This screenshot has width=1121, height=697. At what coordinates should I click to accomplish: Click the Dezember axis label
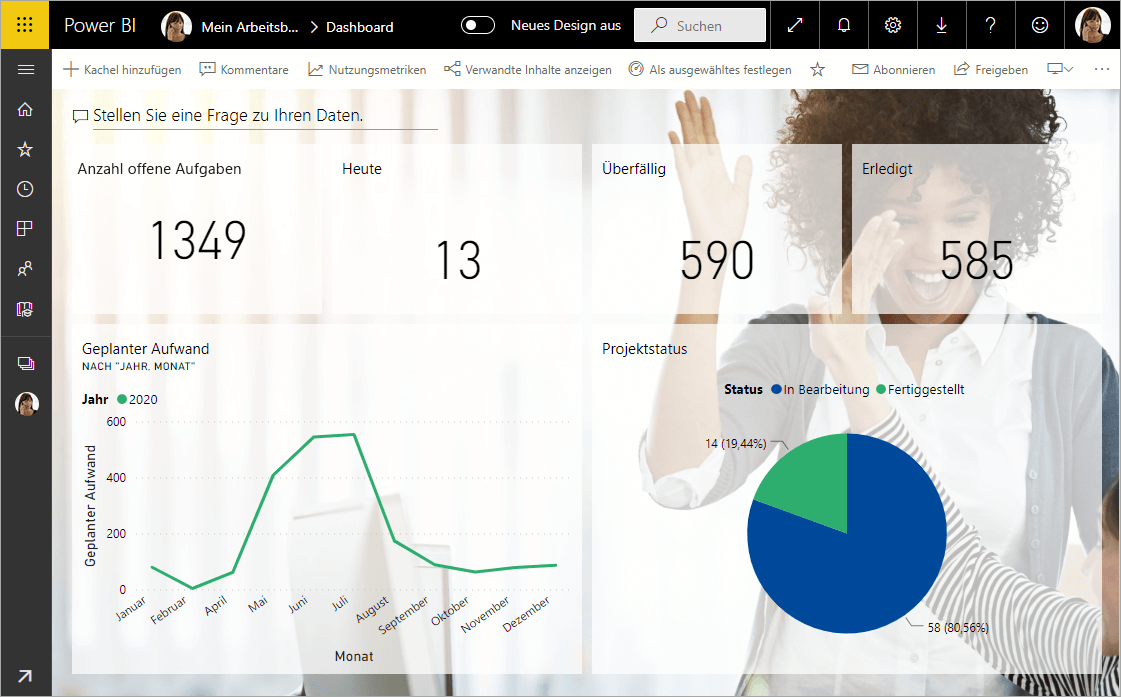[527, 614]
